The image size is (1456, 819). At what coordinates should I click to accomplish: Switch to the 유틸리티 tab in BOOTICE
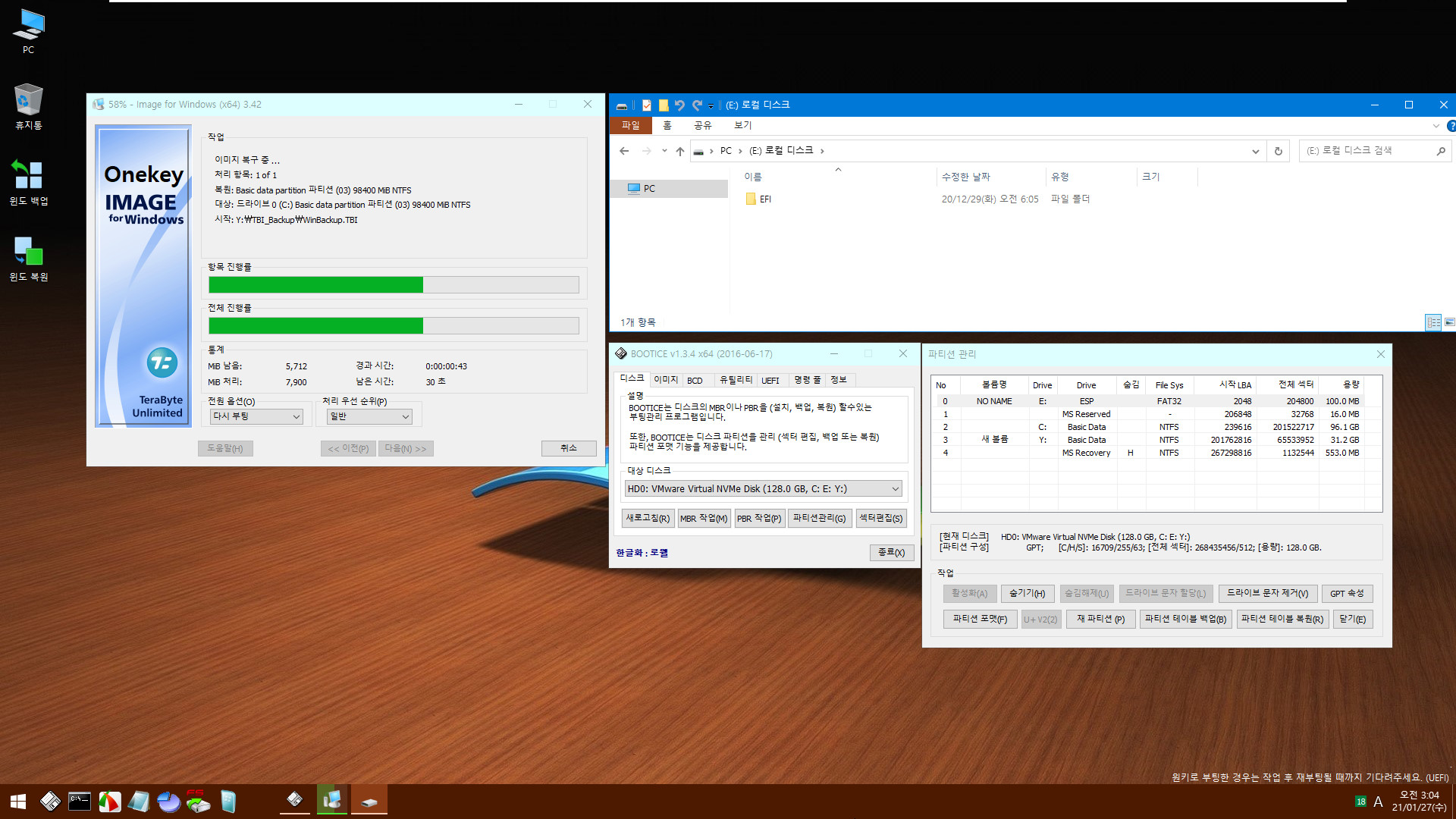click(x=736, y=380)
